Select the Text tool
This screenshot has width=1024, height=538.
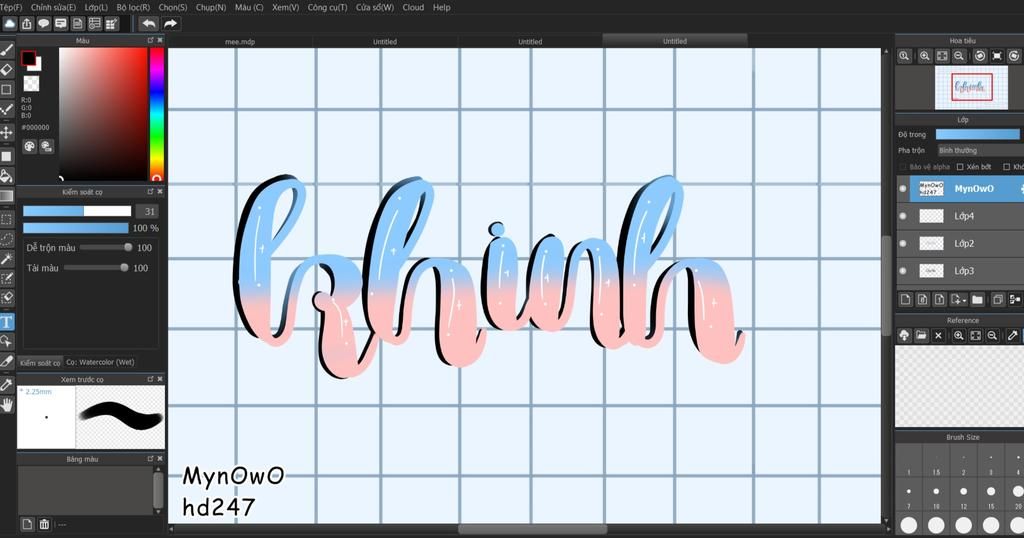point(7,322)
